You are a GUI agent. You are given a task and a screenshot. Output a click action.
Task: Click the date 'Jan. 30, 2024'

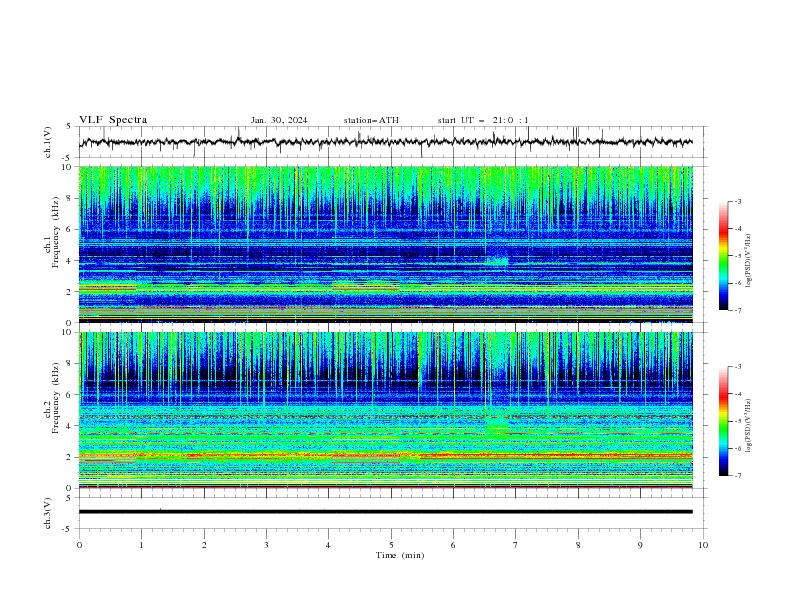(x=279, y=120)
